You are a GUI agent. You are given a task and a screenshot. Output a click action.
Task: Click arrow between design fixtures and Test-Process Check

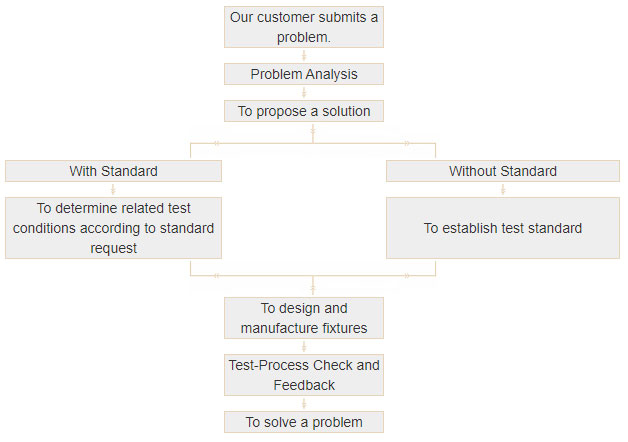304,347
